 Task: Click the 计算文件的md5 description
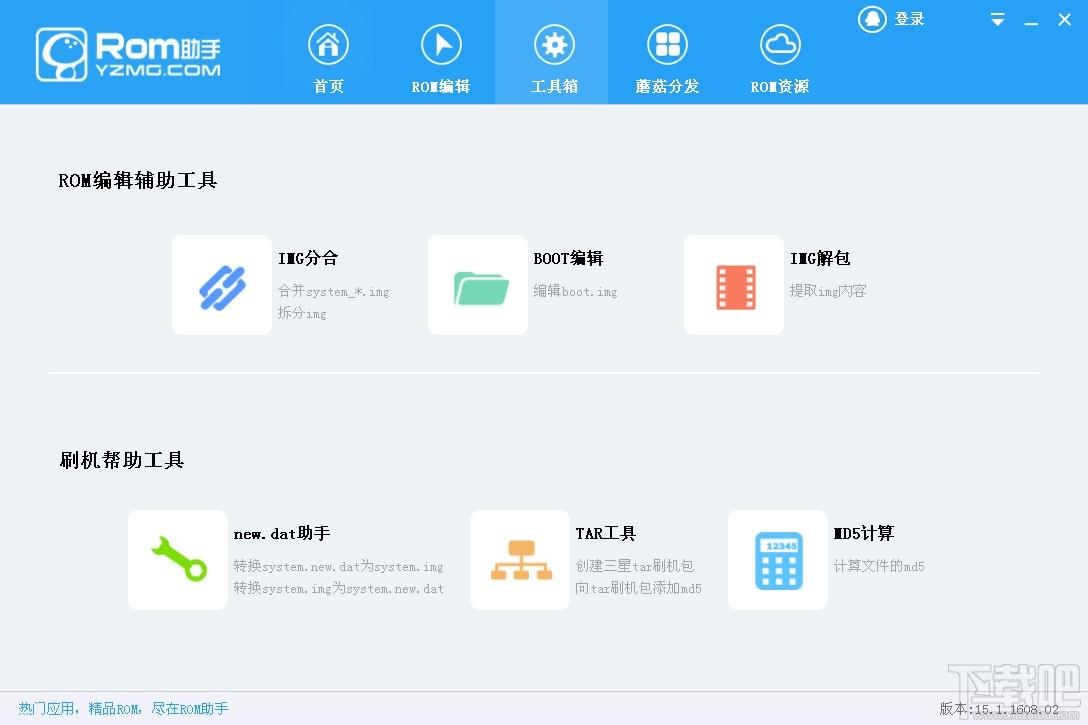click(879, 566)
